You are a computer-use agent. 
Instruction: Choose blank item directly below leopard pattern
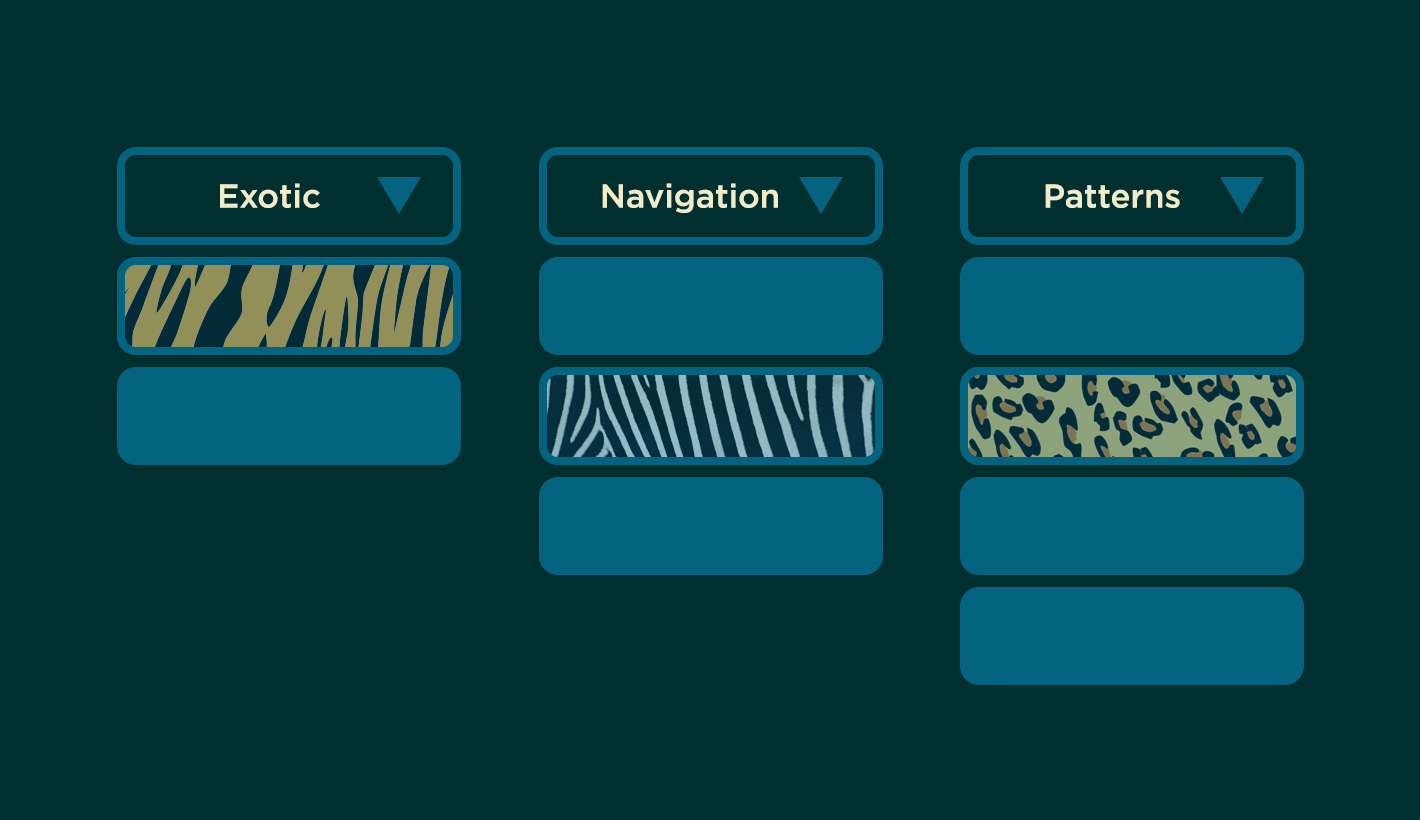pyautogui.click(x=1132, y=526)
